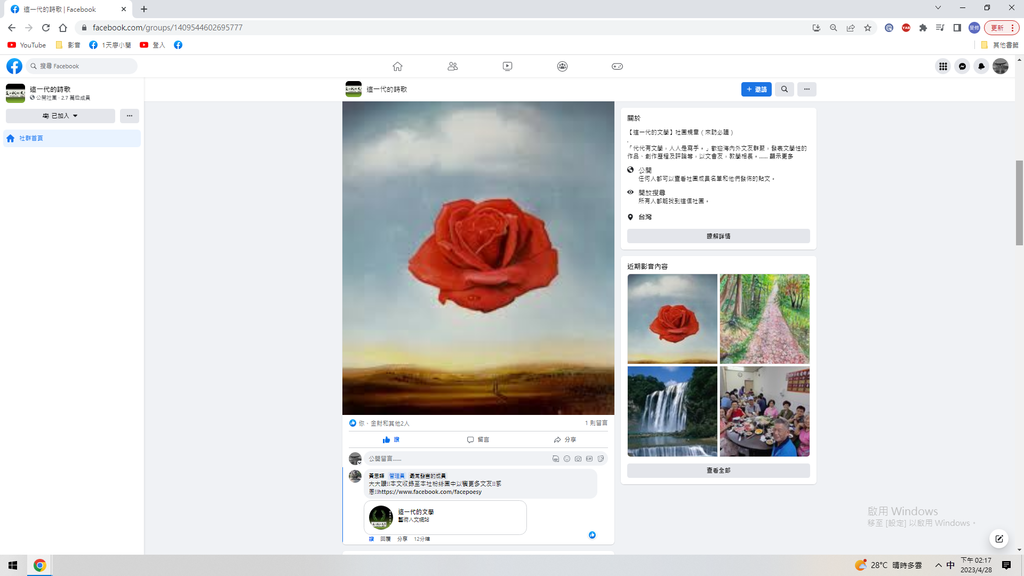Open the Gaming icon in top bar
1024x576 pixels.
pyautogui.click(x=617, y=66)
